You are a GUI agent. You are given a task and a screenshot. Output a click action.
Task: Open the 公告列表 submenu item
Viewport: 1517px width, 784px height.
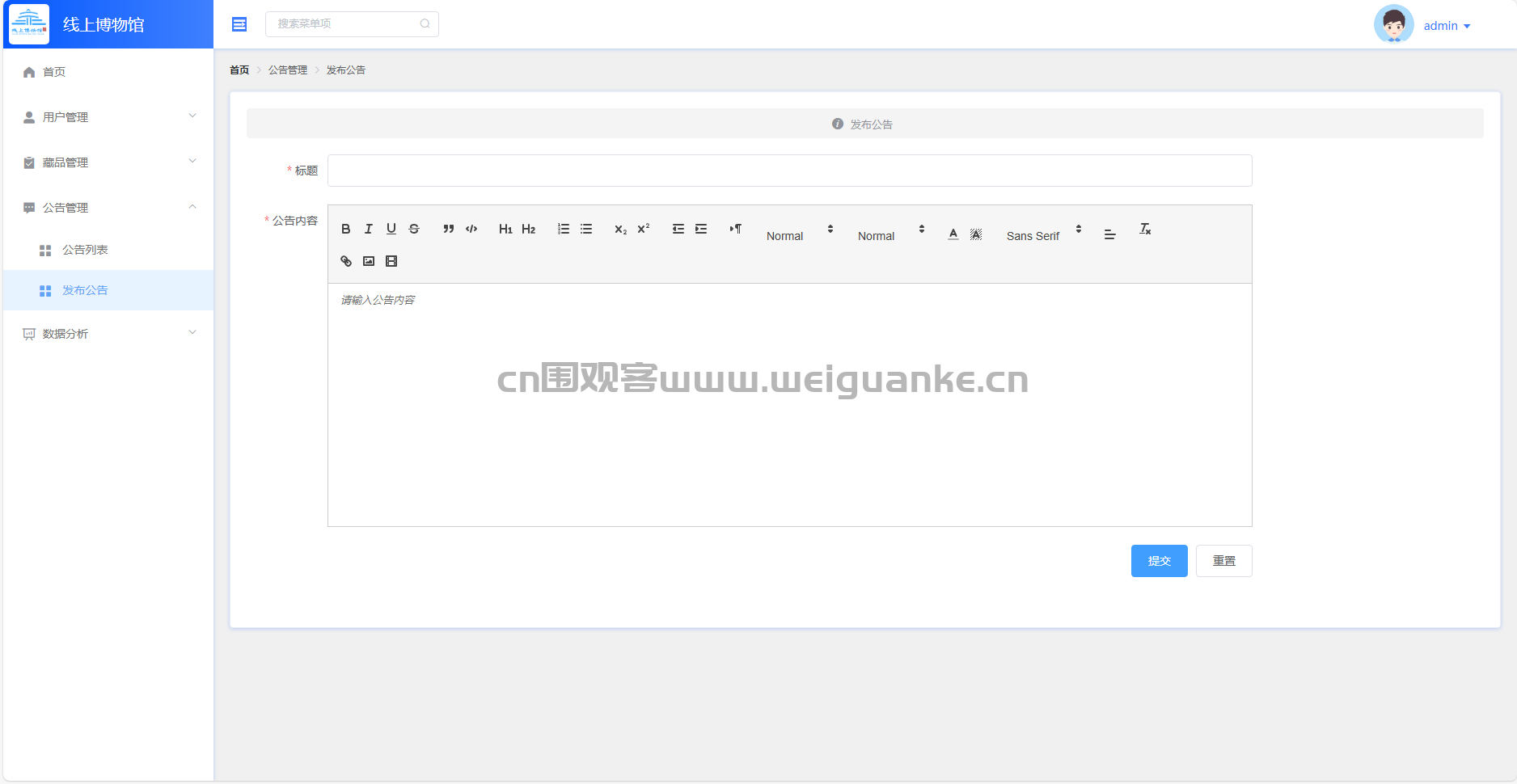tap(108, 250)
